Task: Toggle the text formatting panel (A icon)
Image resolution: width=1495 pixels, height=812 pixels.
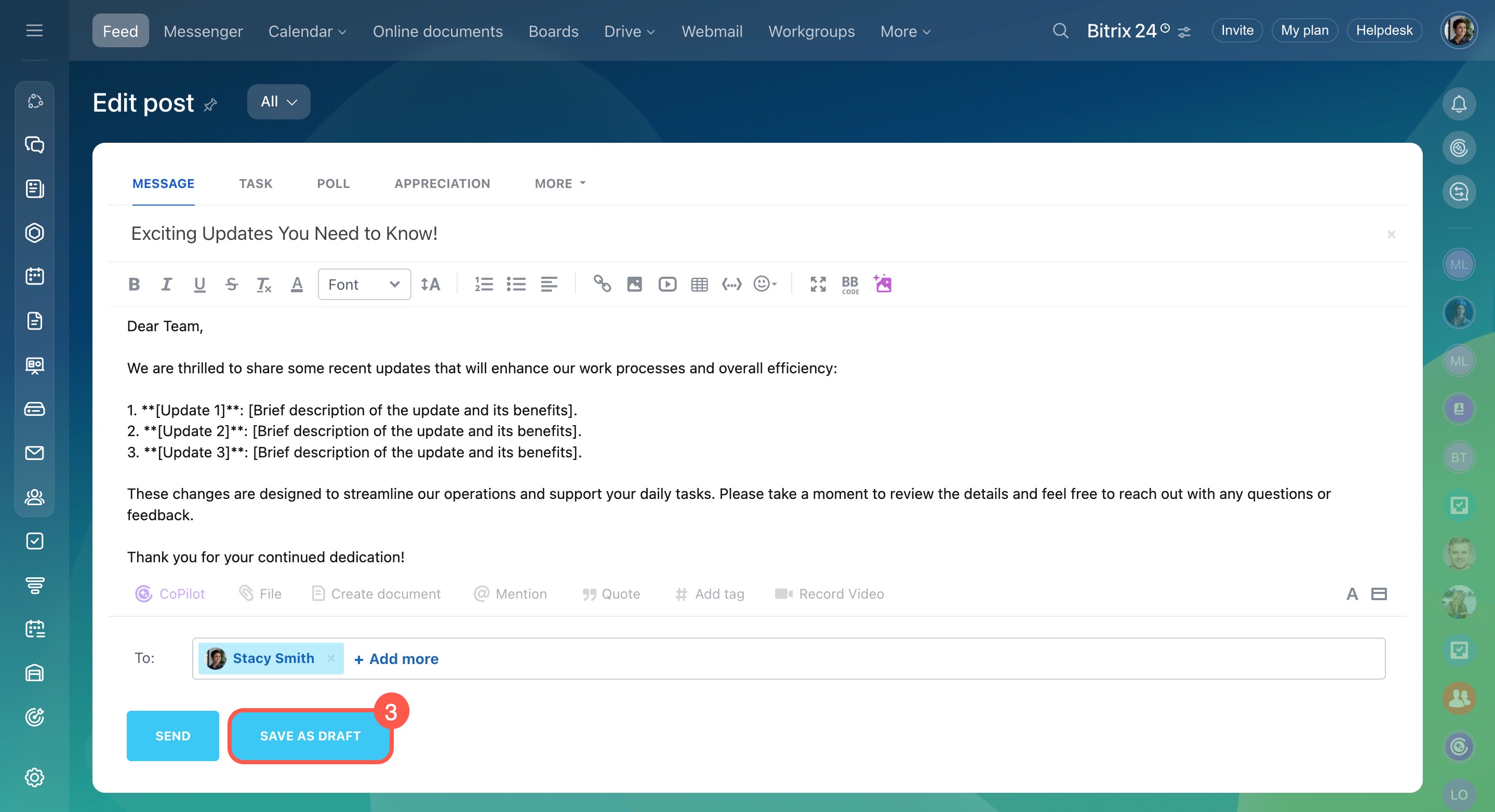Action: (x=1352, y=594)
